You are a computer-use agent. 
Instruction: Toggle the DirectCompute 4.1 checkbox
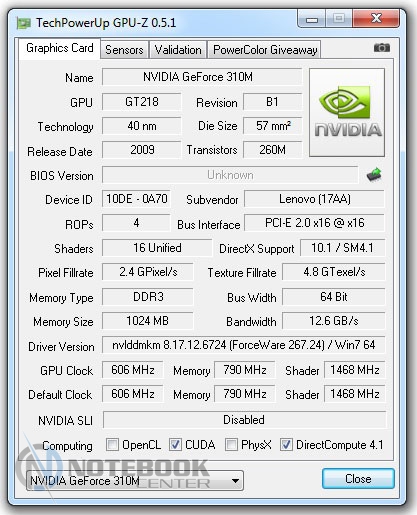click(286, 444)
